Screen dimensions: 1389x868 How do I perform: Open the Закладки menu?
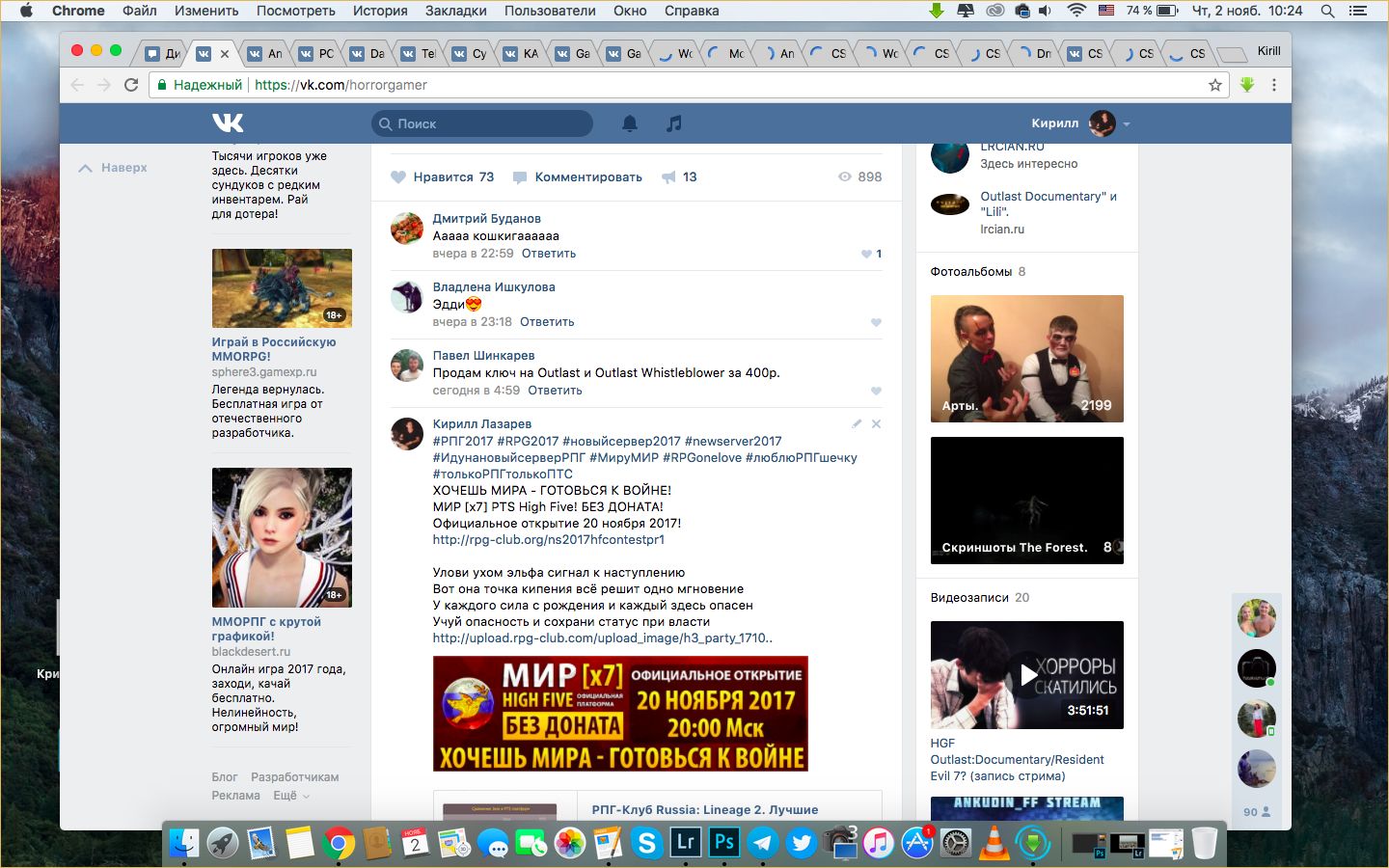pos(456,11)
